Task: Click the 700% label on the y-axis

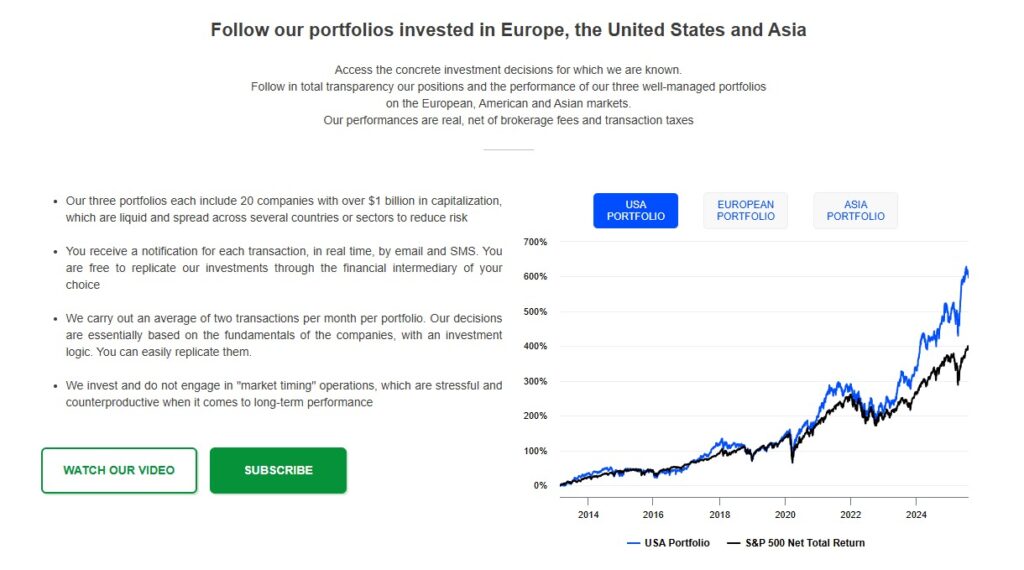Action: (535, 242)
